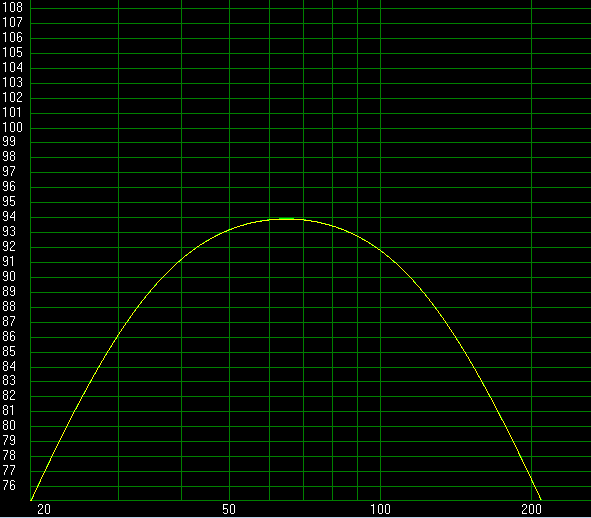Click the y-axis label 81

(x=9, y=410)
